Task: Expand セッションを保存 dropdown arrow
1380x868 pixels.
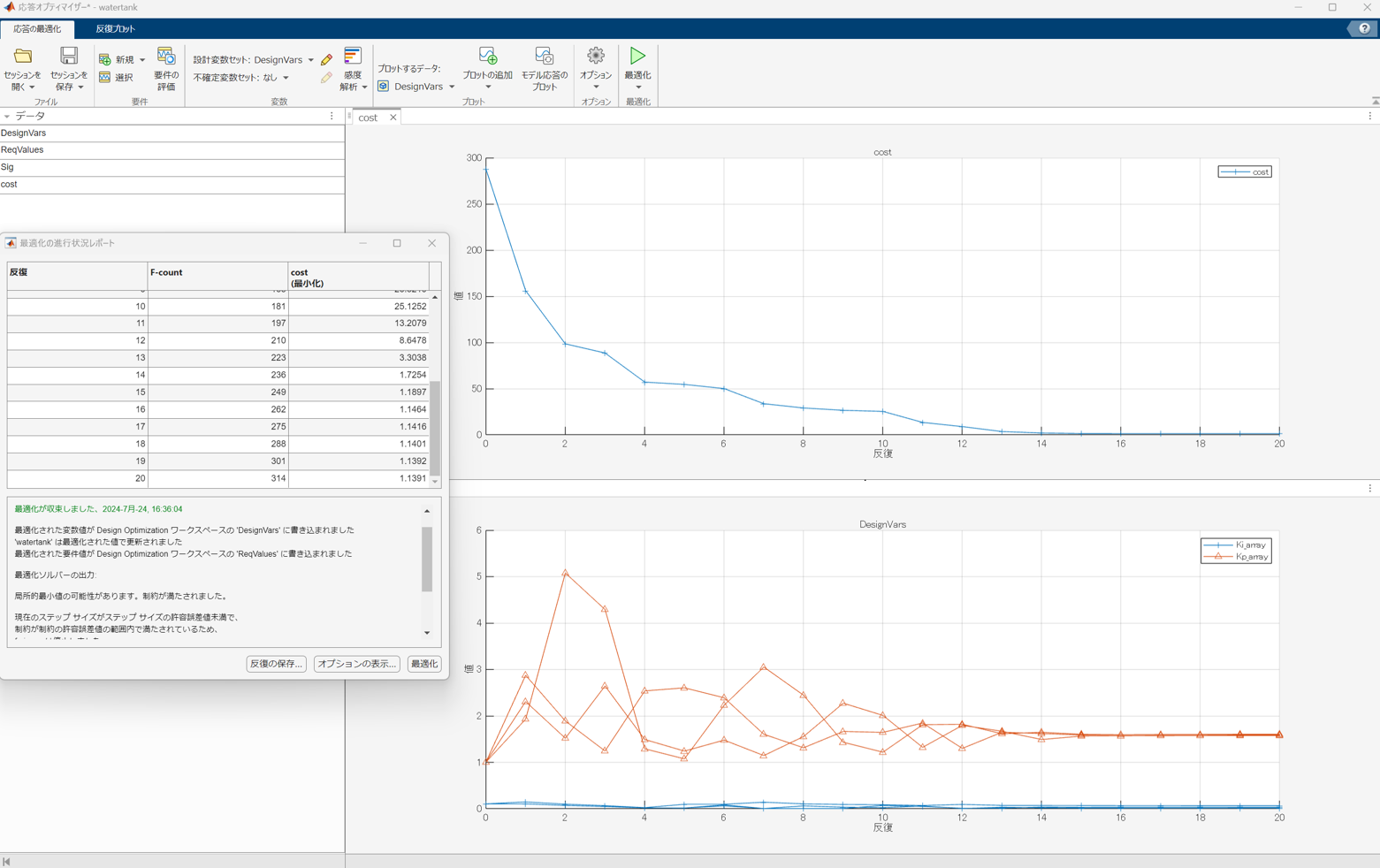Action: [x=80, y=88]
